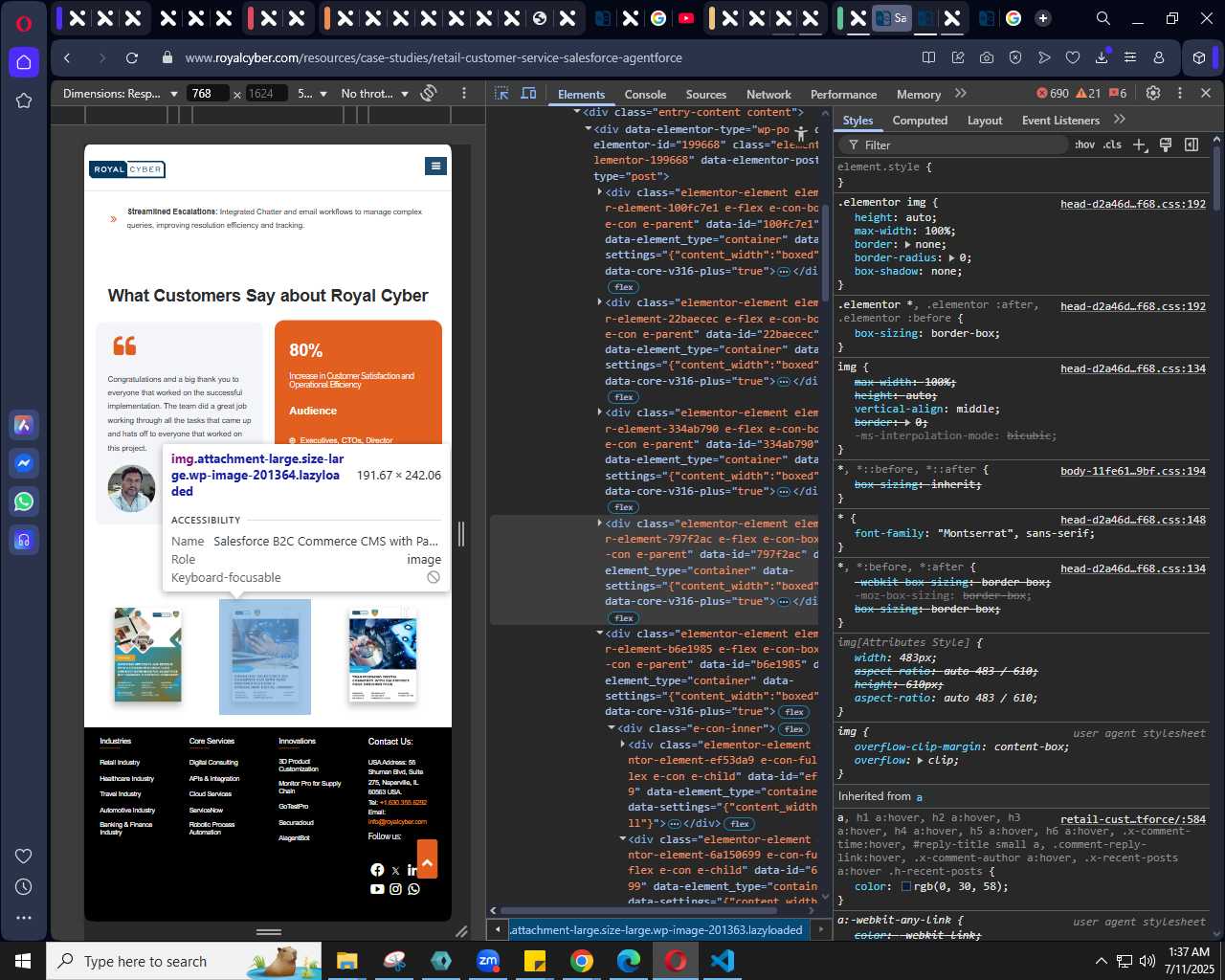This screenshot has width=1225, height=980.
Task: Activate the DevTools inspect element picker
Action: point(501,94)
